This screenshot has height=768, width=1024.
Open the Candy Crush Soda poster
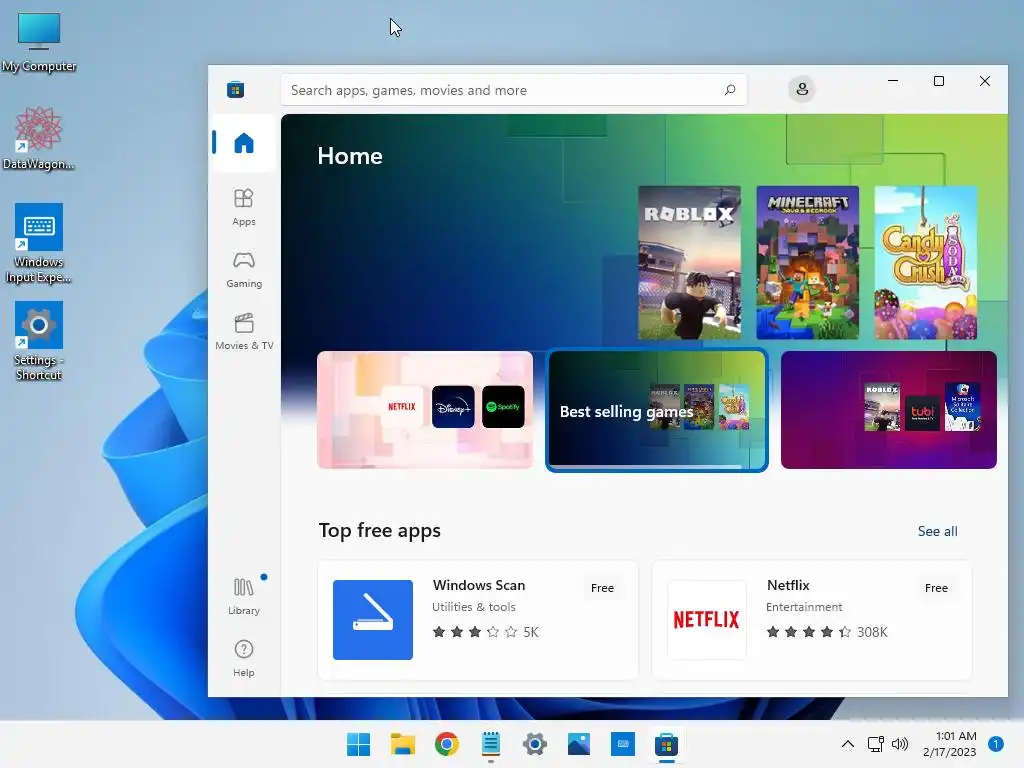pyautogui.click(x=925, y=263)
